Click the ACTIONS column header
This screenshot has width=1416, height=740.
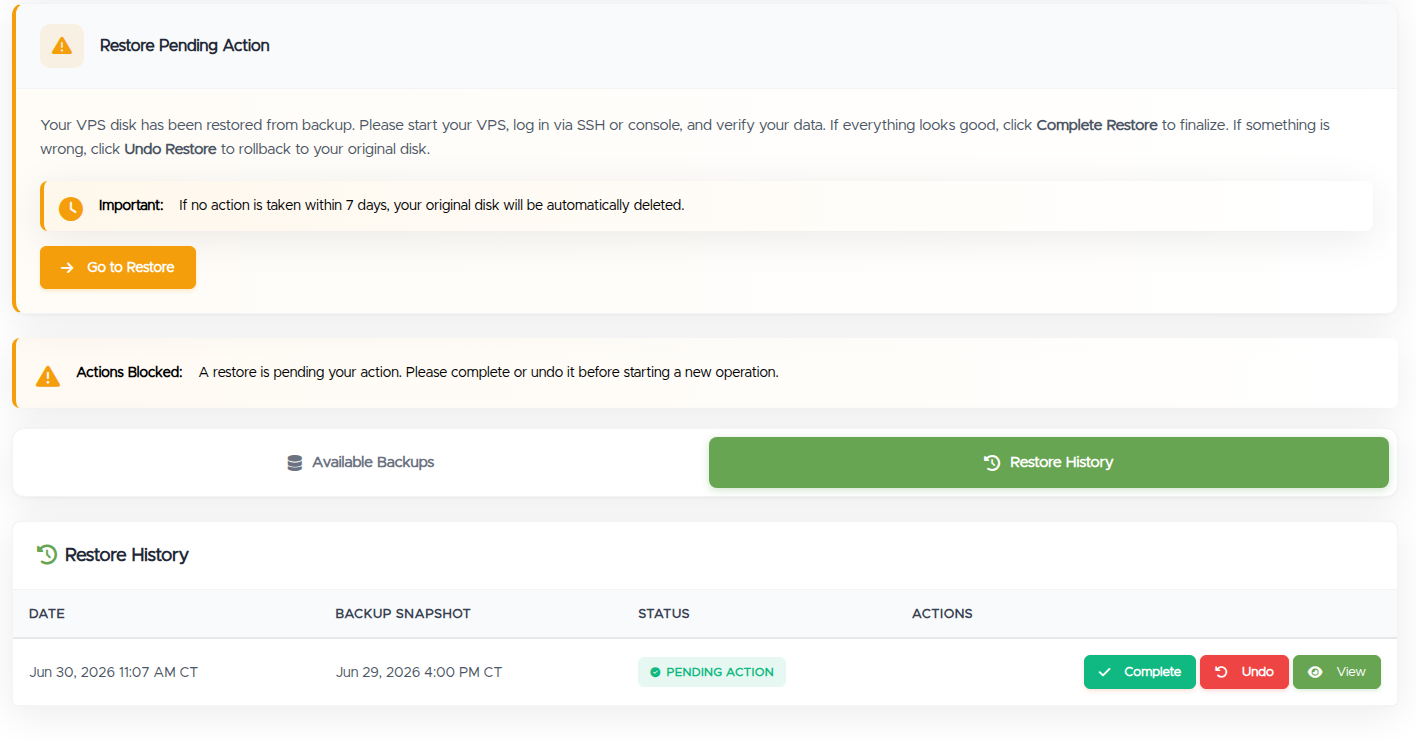[x=942, y=613]
